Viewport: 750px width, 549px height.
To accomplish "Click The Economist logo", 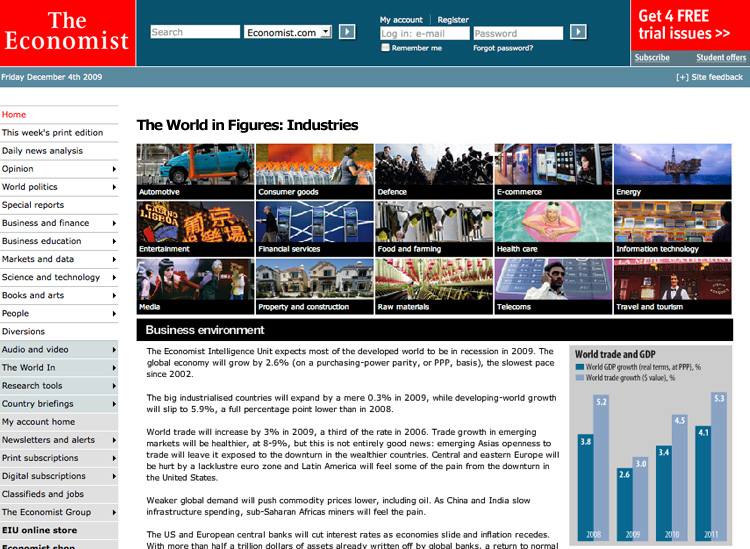I will (67, 33).
